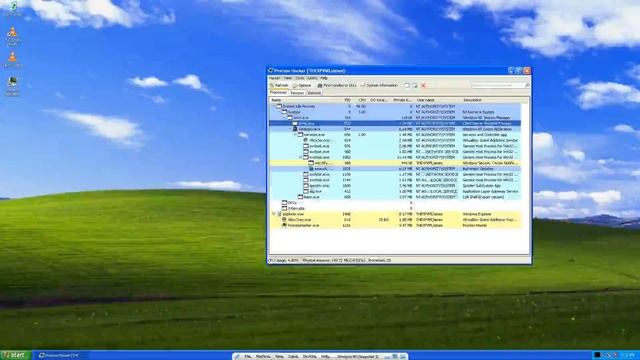Click the Windows Explorer description text

click(477, 214)
